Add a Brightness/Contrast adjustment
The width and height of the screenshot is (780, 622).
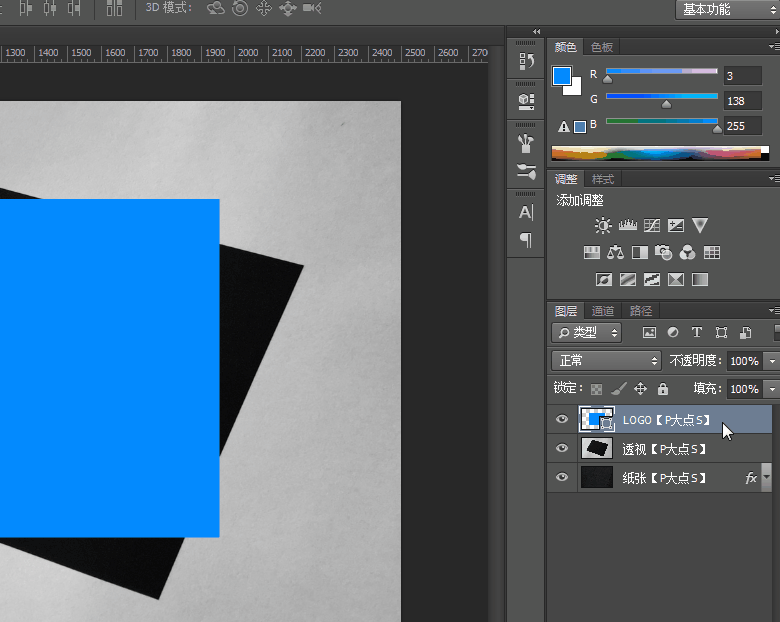point(603,226)
